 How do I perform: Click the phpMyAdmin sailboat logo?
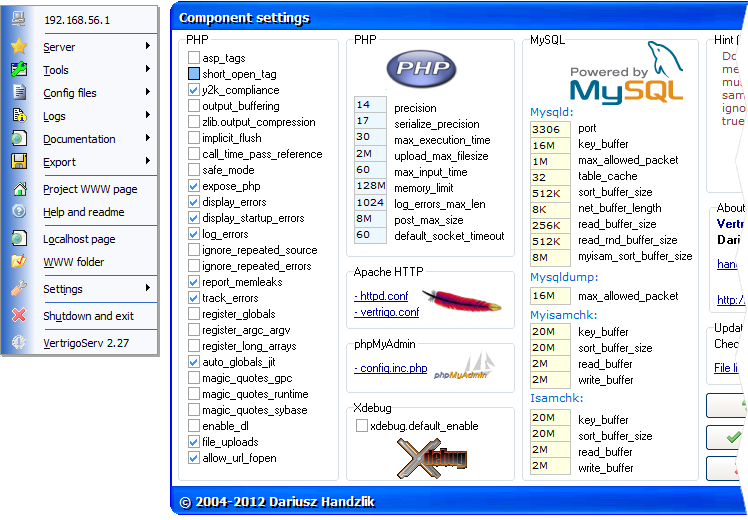tap(465, 366)
